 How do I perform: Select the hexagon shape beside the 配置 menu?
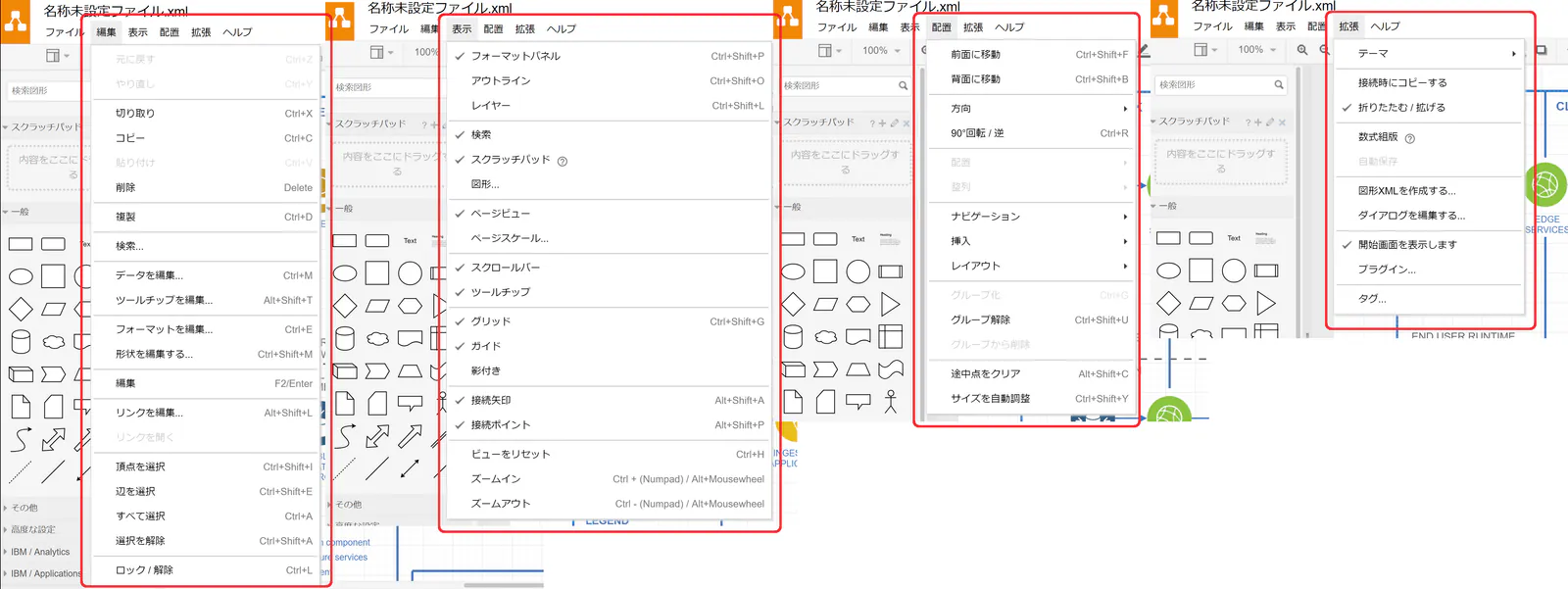click(857, 304)
